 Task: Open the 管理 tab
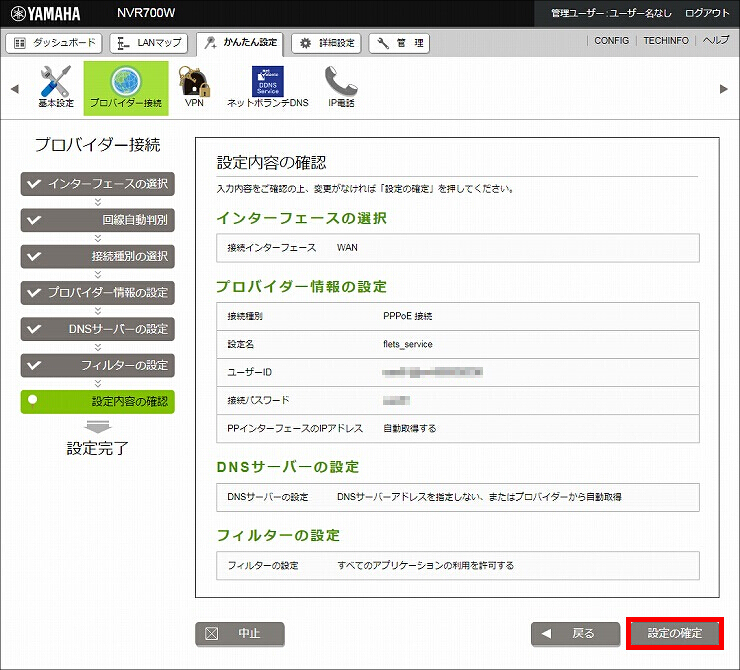399,43
